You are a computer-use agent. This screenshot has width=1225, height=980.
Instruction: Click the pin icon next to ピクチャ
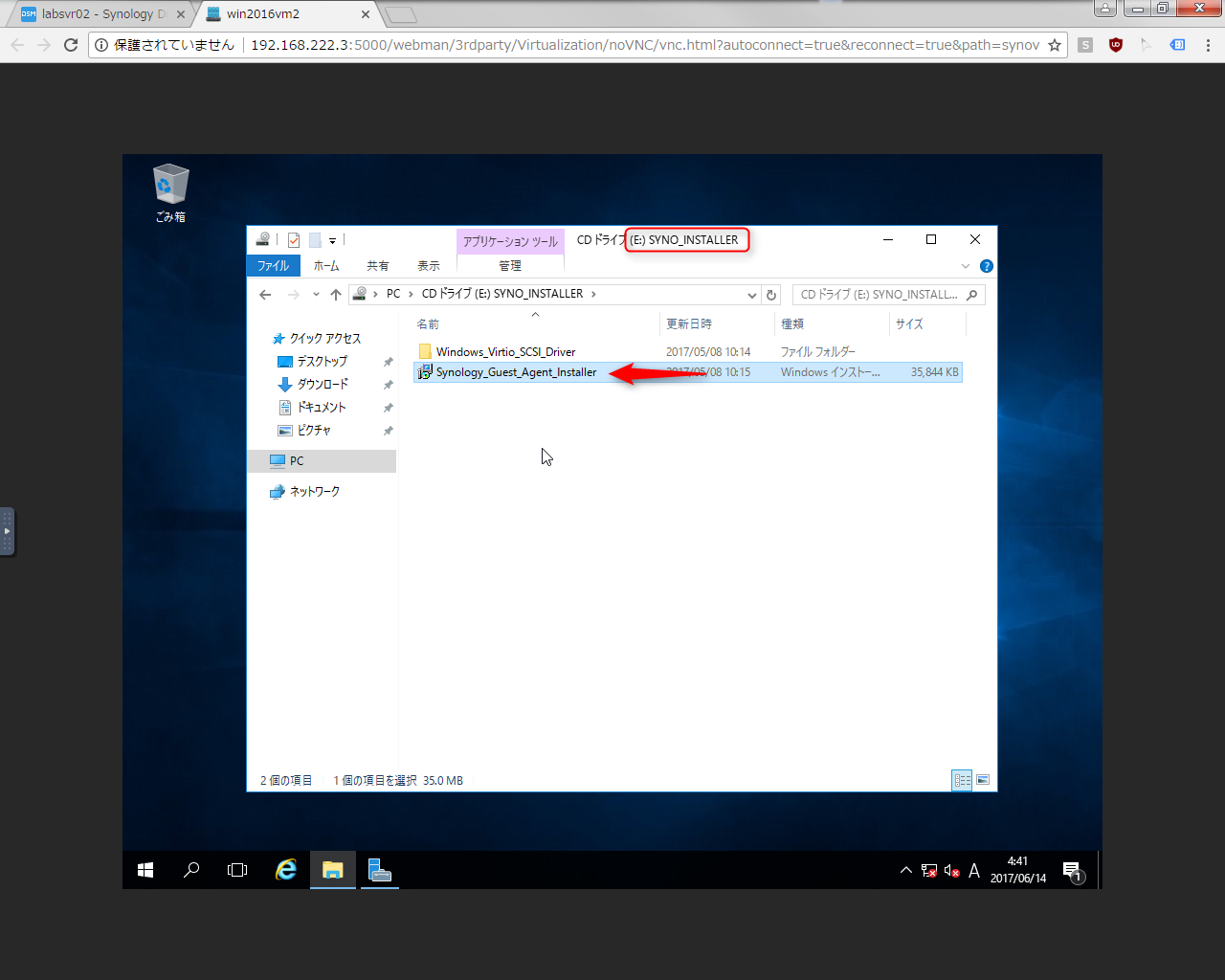coord(388,431)
